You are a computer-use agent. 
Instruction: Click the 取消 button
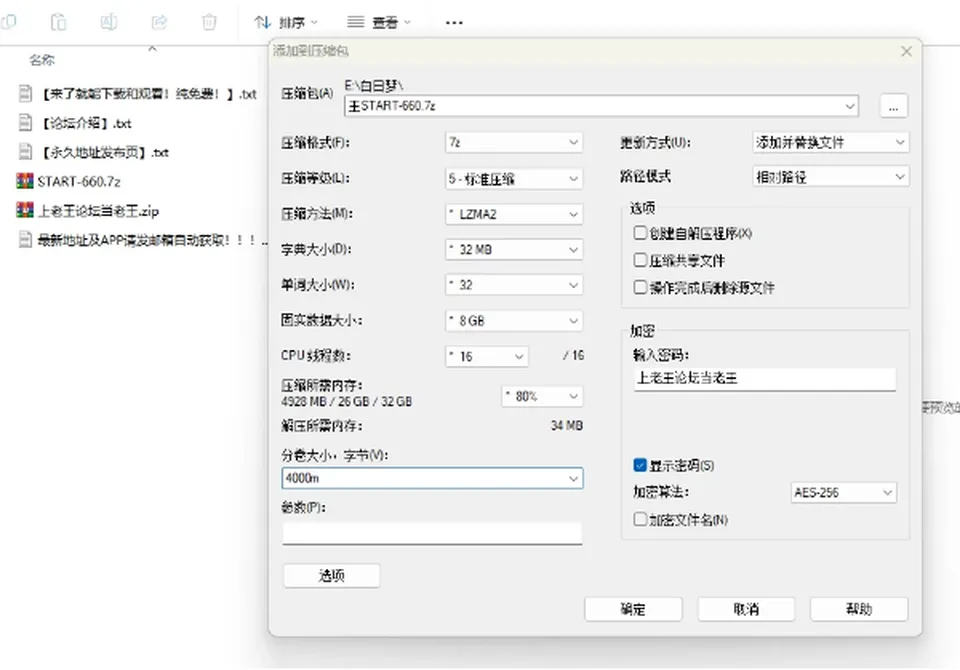click(746, 609)
